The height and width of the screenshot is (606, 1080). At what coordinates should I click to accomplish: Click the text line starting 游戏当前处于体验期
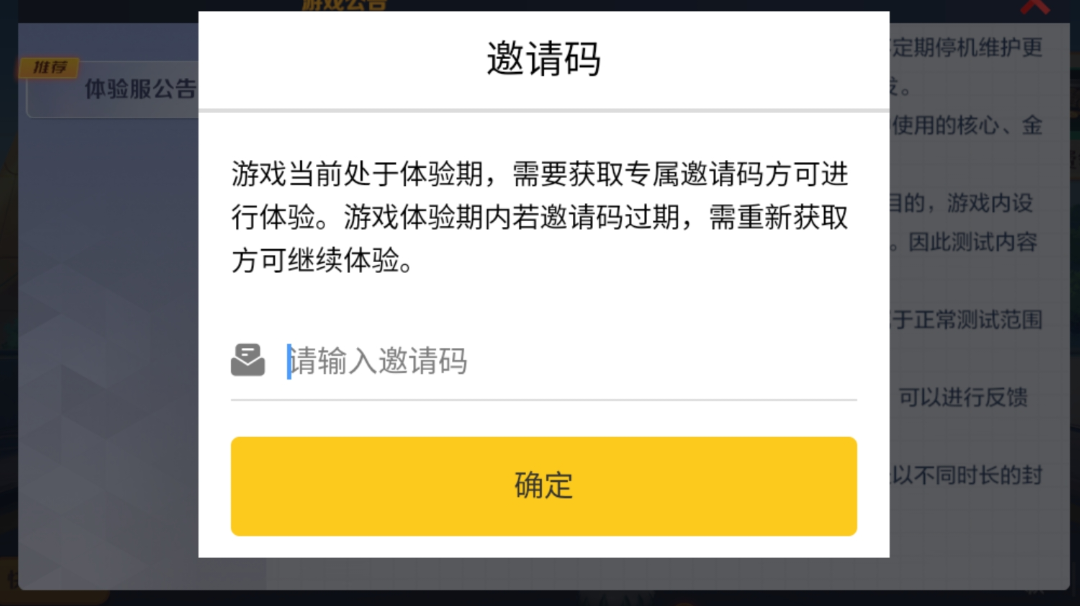539,174
